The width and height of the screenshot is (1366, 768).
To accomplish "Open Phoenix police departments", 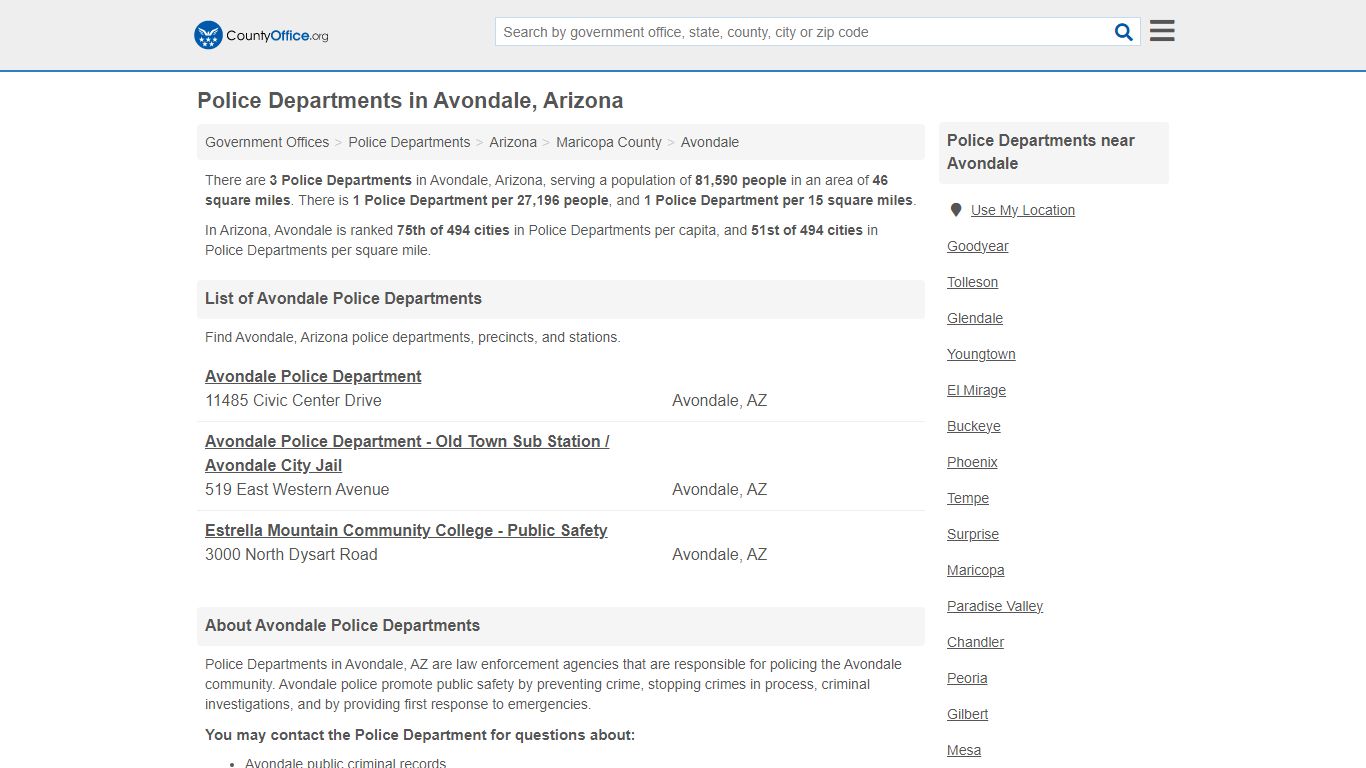I will coord(972,462).
